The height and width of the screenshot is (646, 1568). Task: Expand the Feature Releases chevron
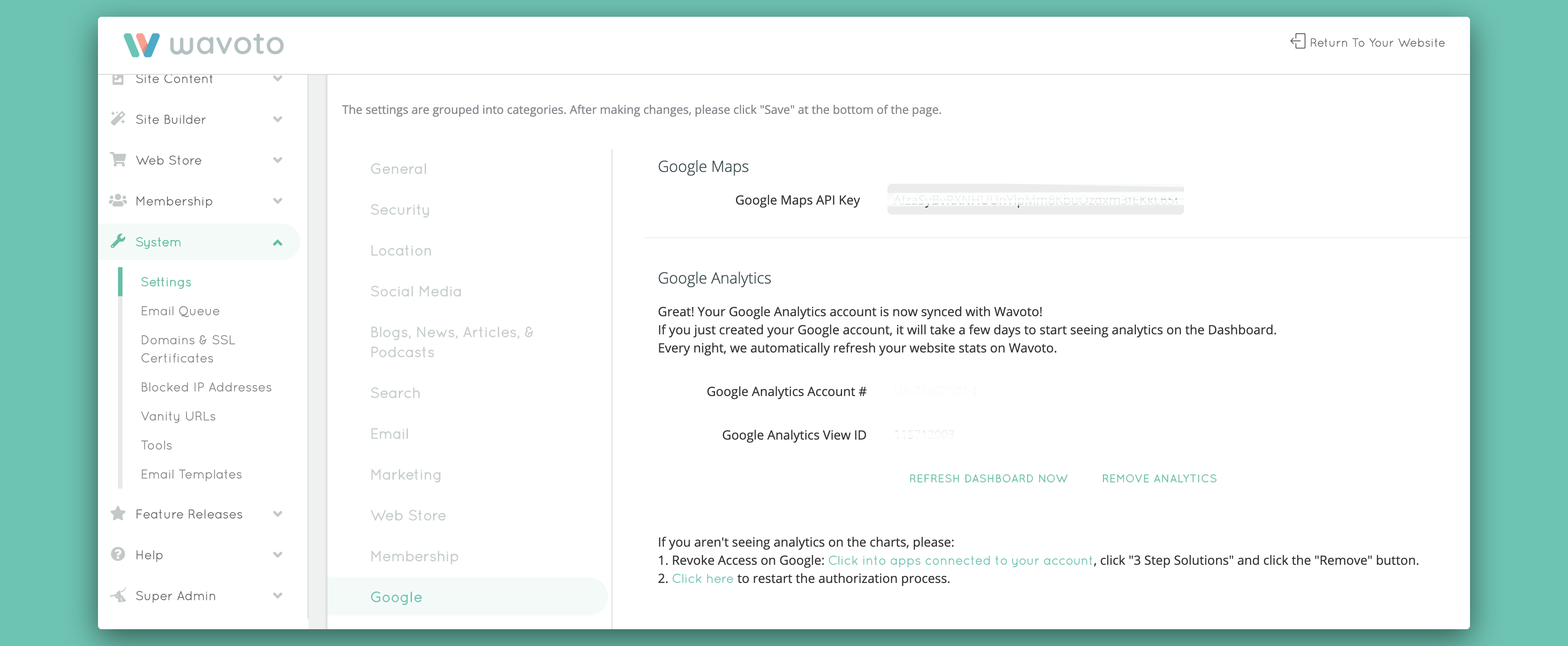click(278, 514)
